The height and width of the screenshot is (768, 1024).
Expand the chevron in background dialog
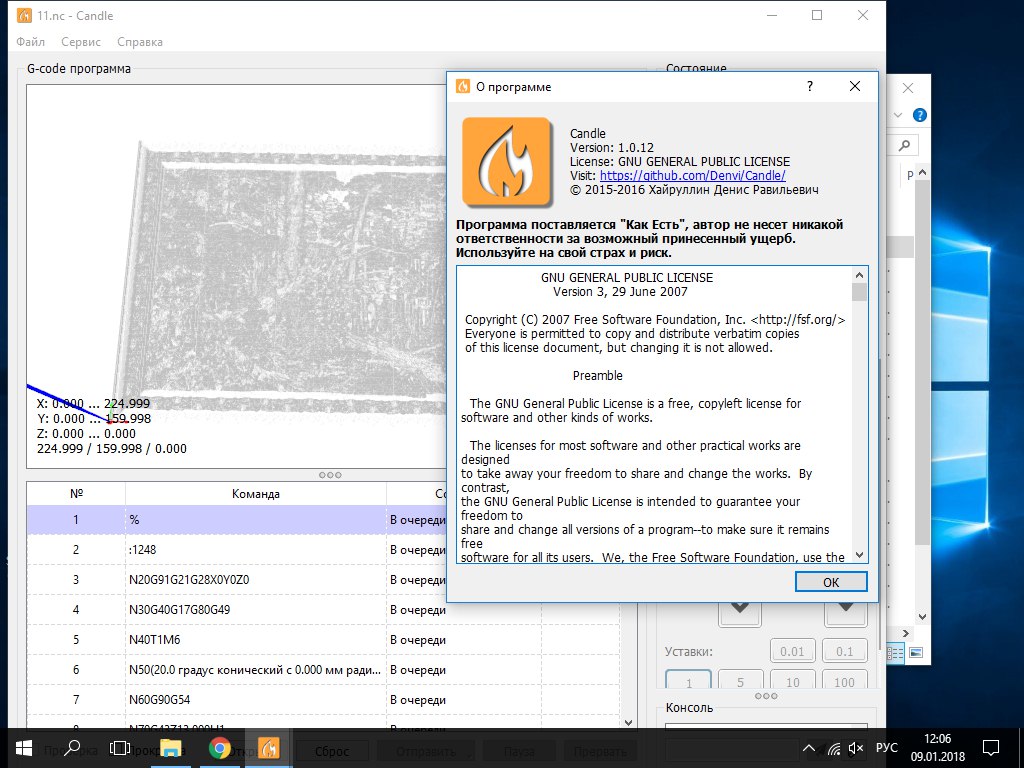898,116
